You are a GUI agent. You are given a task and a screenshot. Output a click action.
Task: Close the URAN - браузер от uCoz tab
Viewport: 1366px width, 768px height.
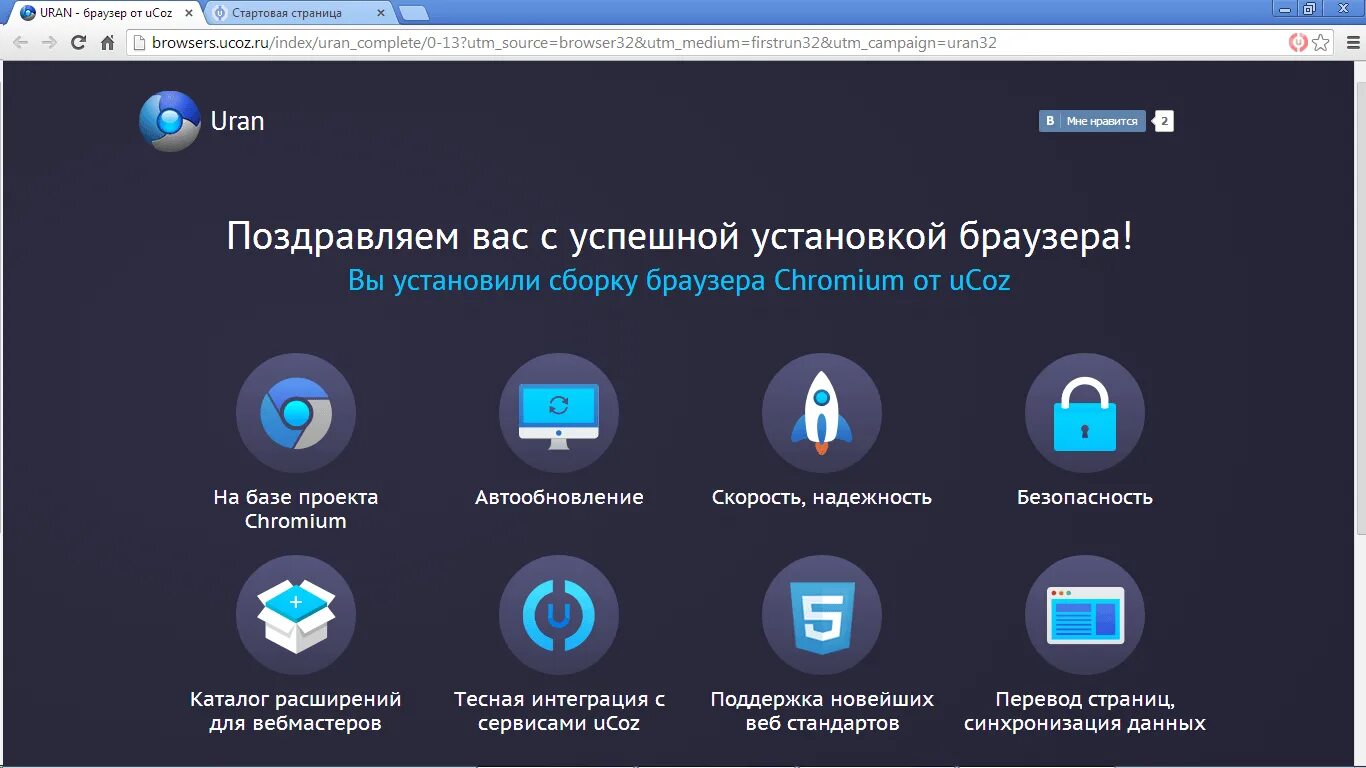[x=188, y=13]
